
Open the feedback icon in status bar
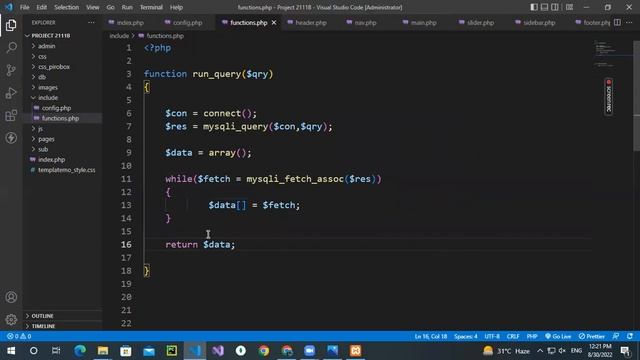pos(616,336)
